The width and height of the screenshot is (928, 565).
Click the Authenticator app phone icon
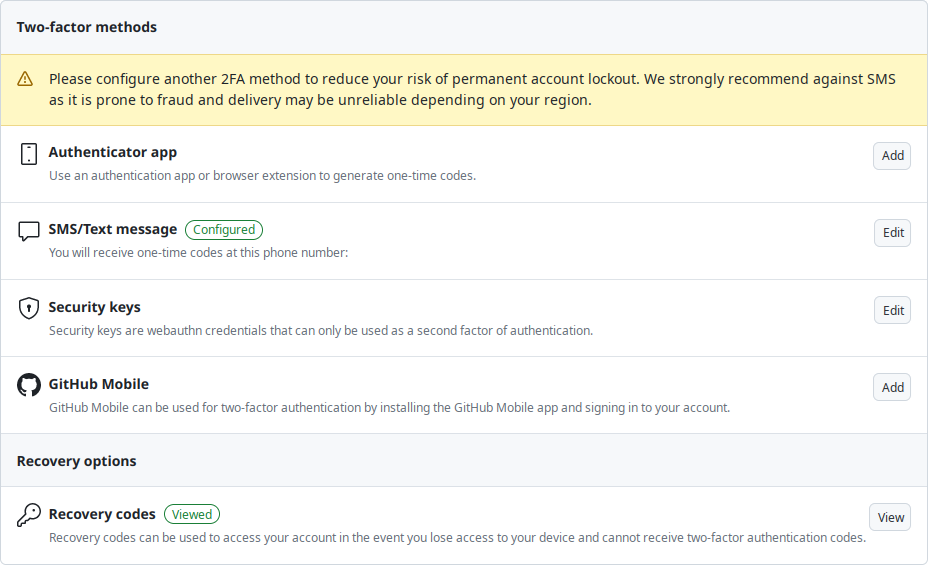(28, 154)
